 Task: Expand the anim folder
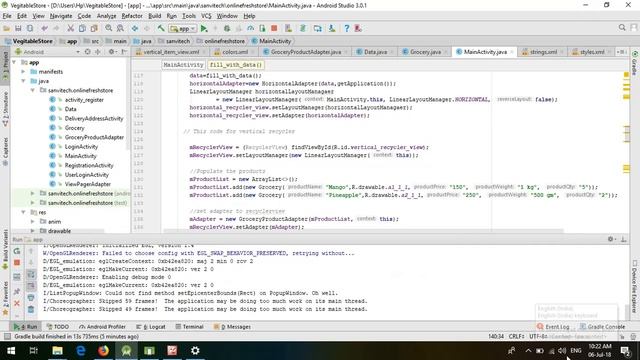33,222
